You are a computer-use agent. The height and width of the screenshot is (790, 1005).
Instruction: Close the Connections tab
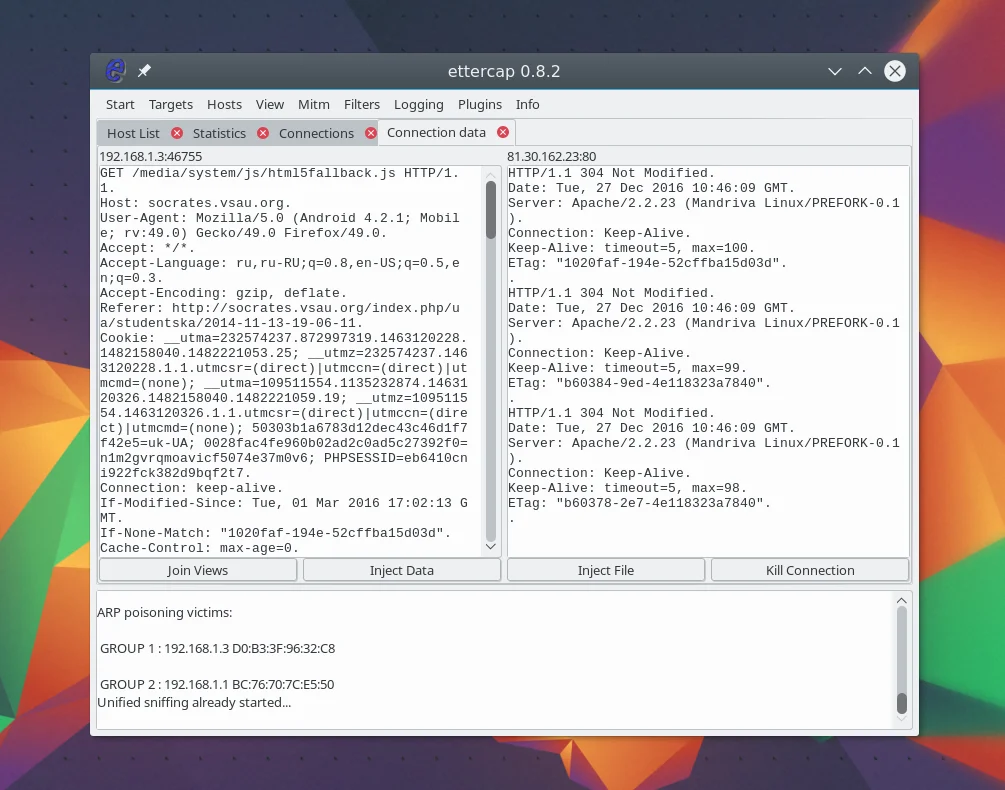point(371,133)
